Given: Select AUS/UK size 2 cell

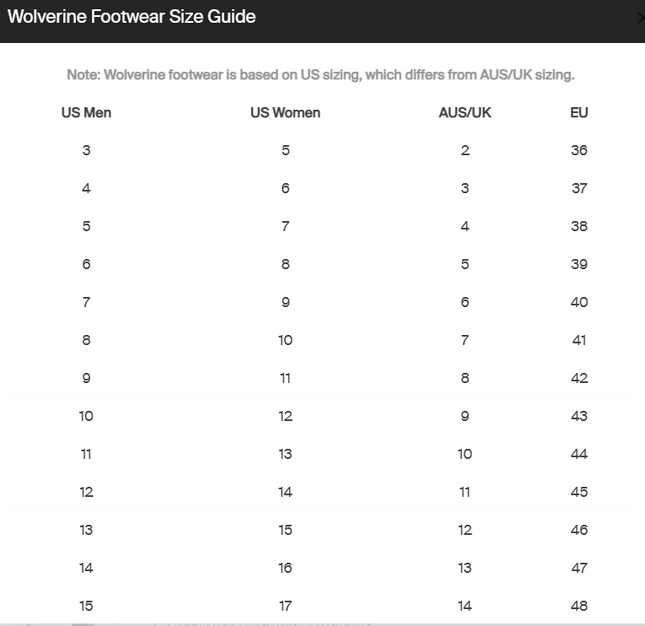Looking at the screenshot, I should click(465, 150).
